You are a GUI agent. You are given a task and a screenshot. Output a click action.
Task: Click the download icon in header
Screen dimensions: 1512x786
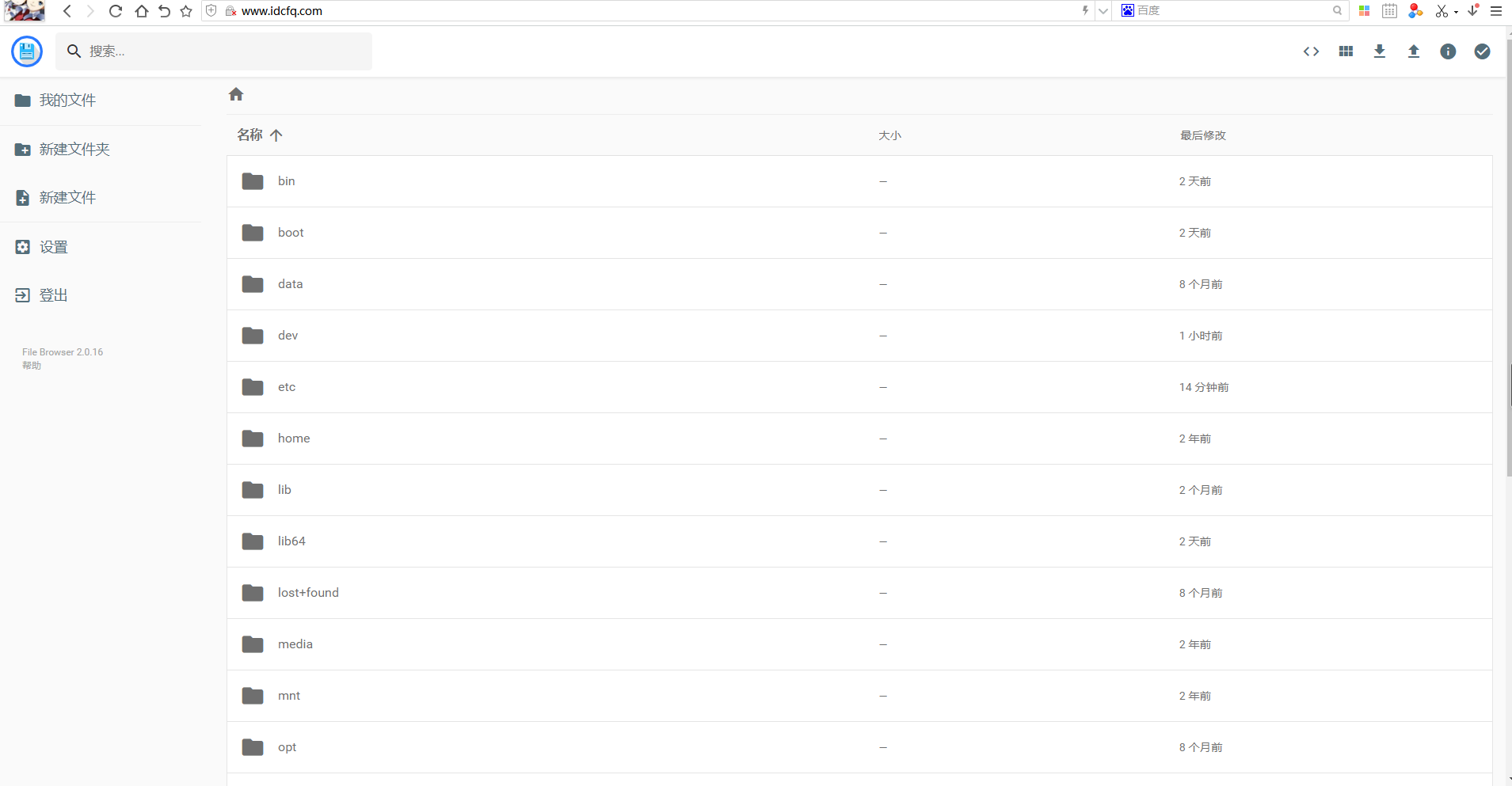1380,51
